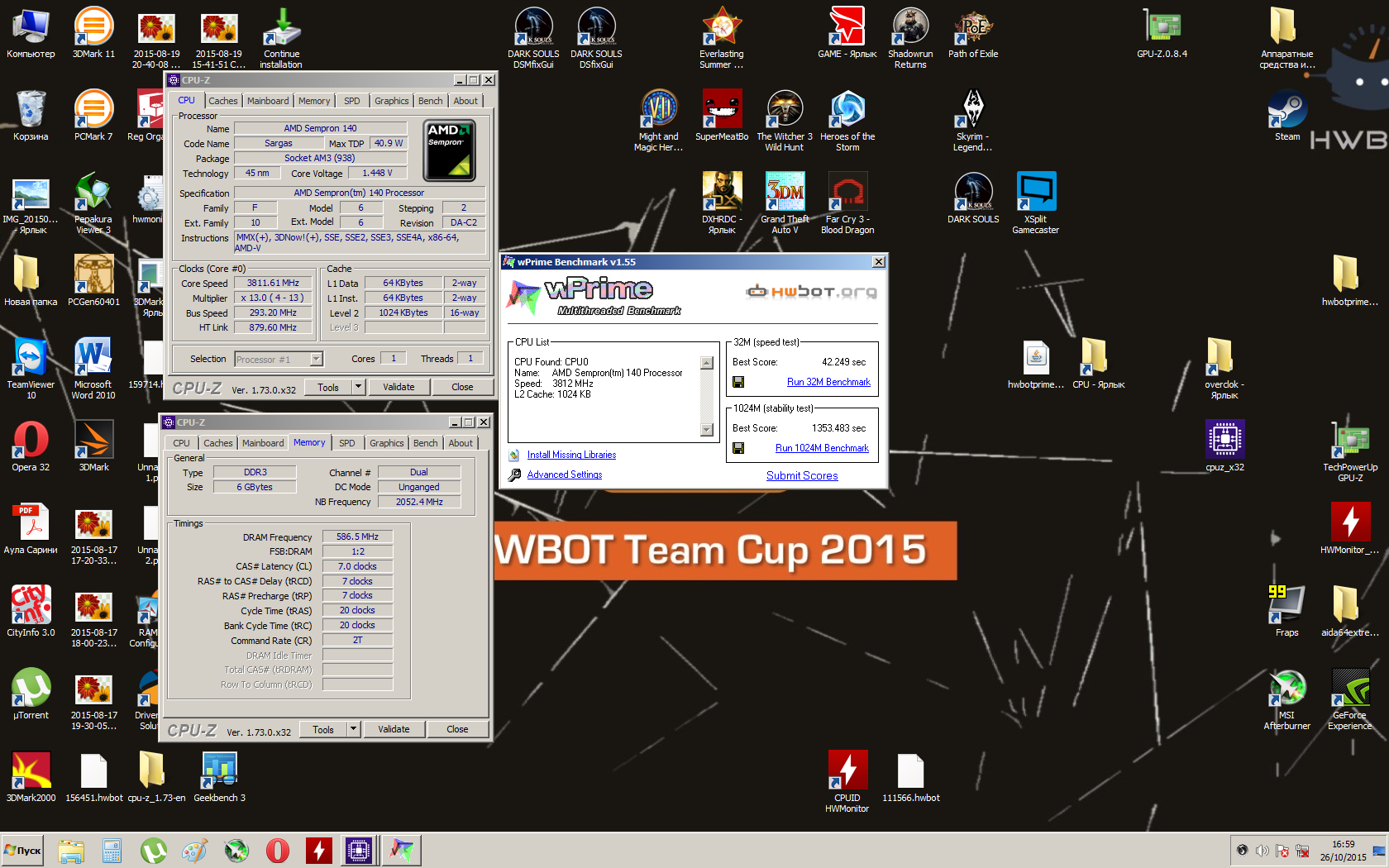The image size is (1389, 868).
Task: Open cpuz_x32 desktop icon
Action: tap(1224, 446)
